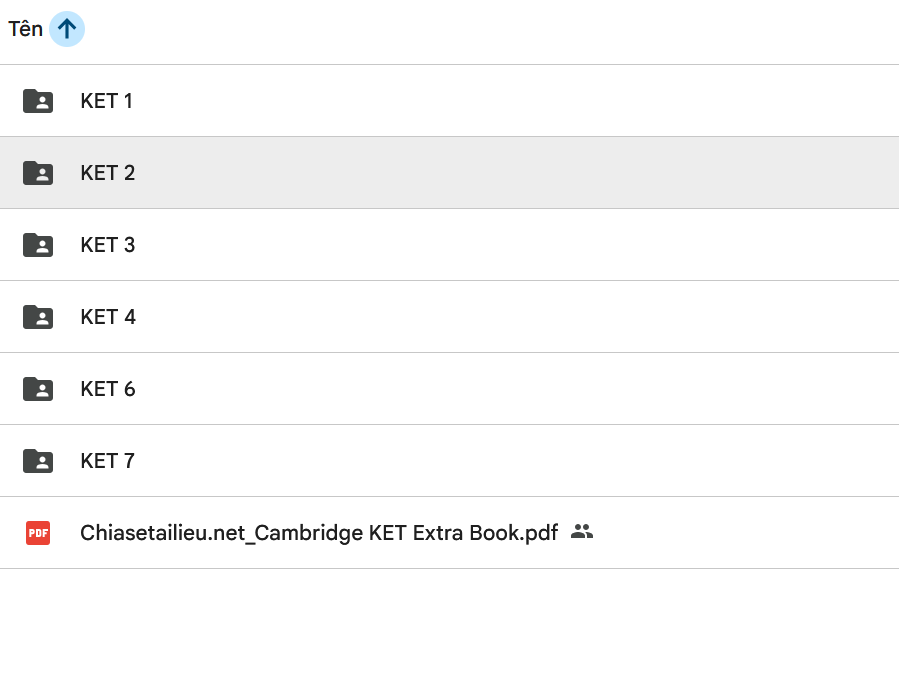Click the KET 1 shared folder icon

38,101
